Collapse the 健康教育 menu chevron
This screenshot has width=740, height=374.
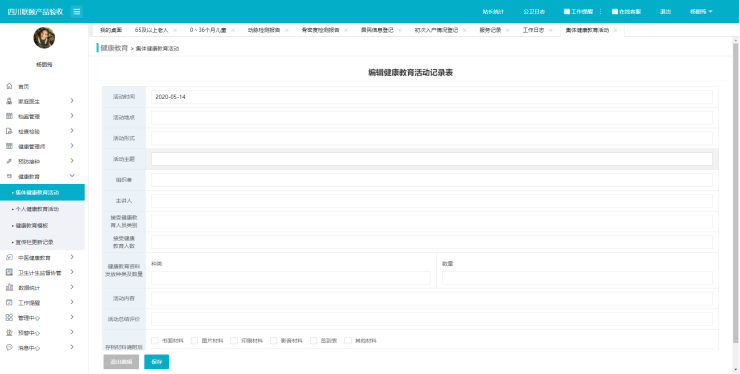point(72,176)
